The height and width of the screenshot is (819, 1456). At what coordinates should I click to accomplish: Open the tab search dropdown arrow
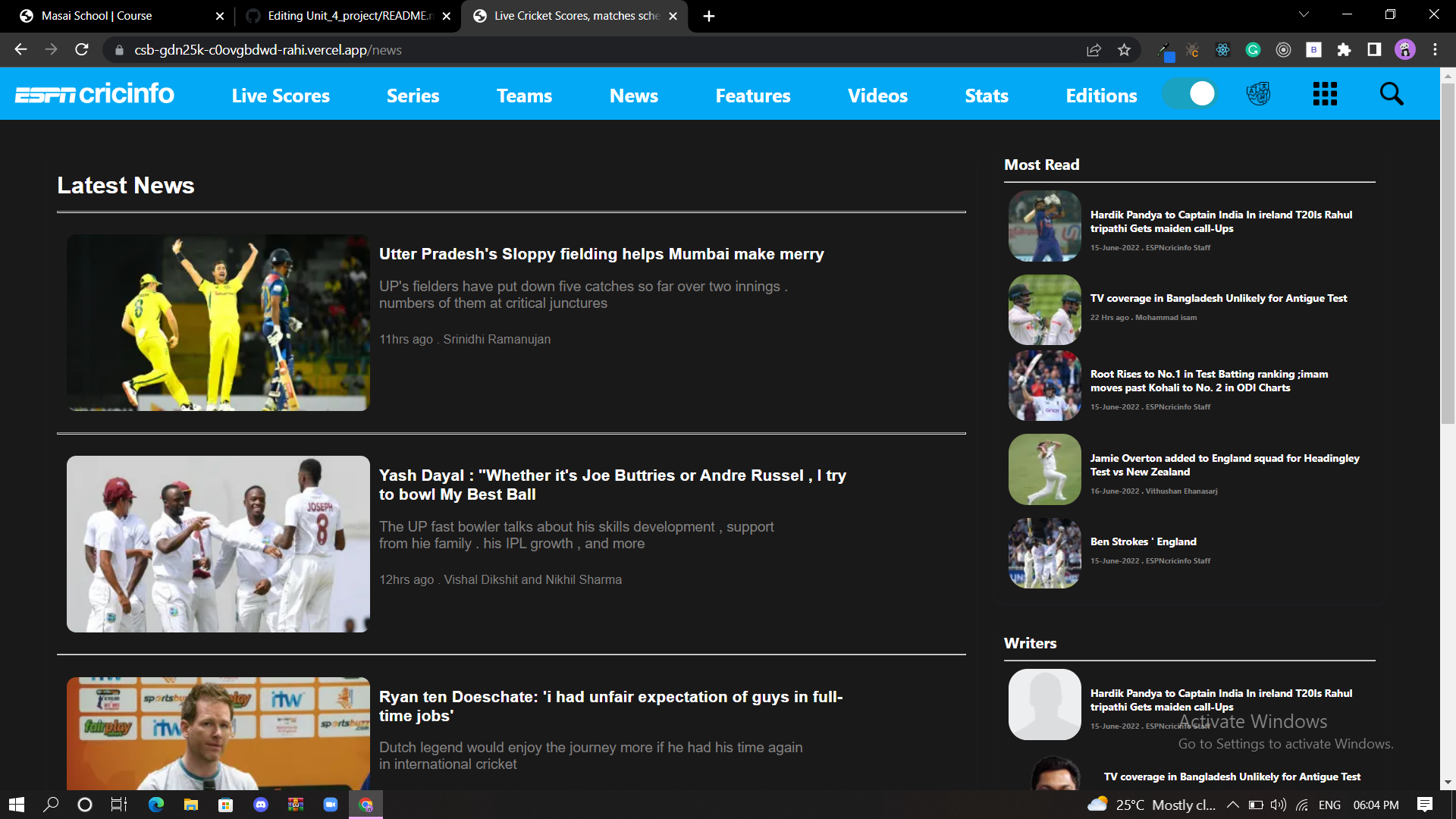click(1303, 14)
